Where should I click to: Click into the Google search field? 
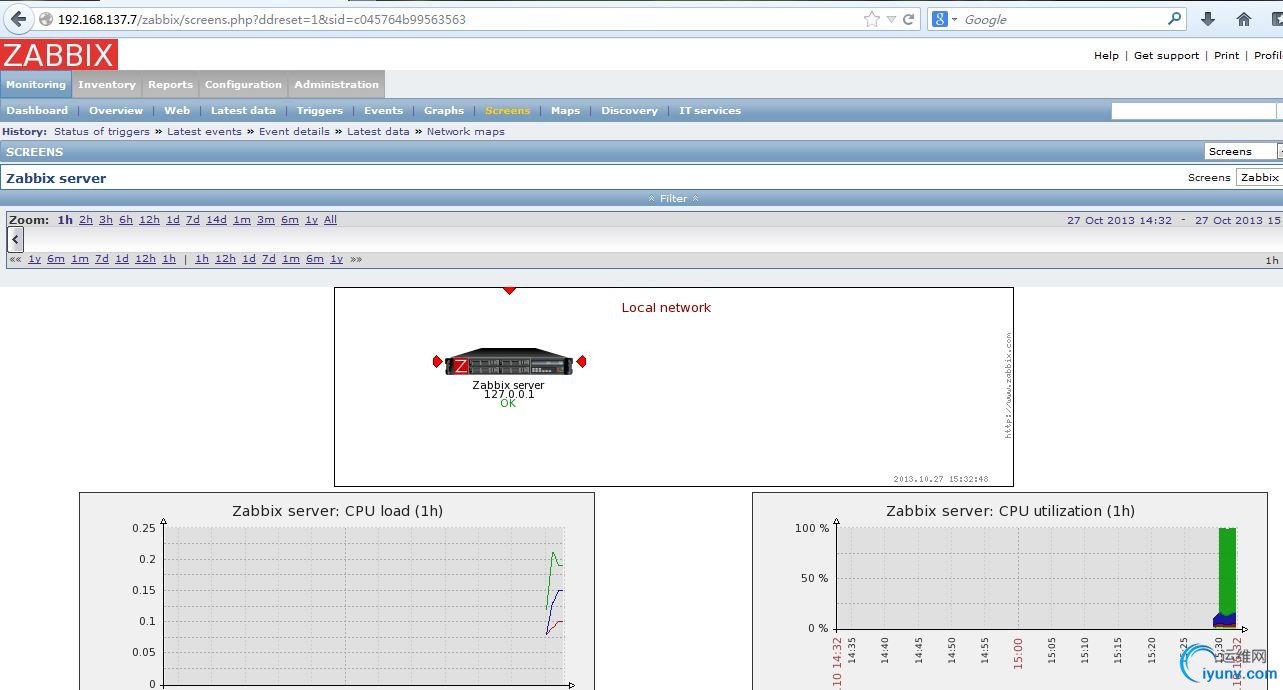coord(1062,19)
